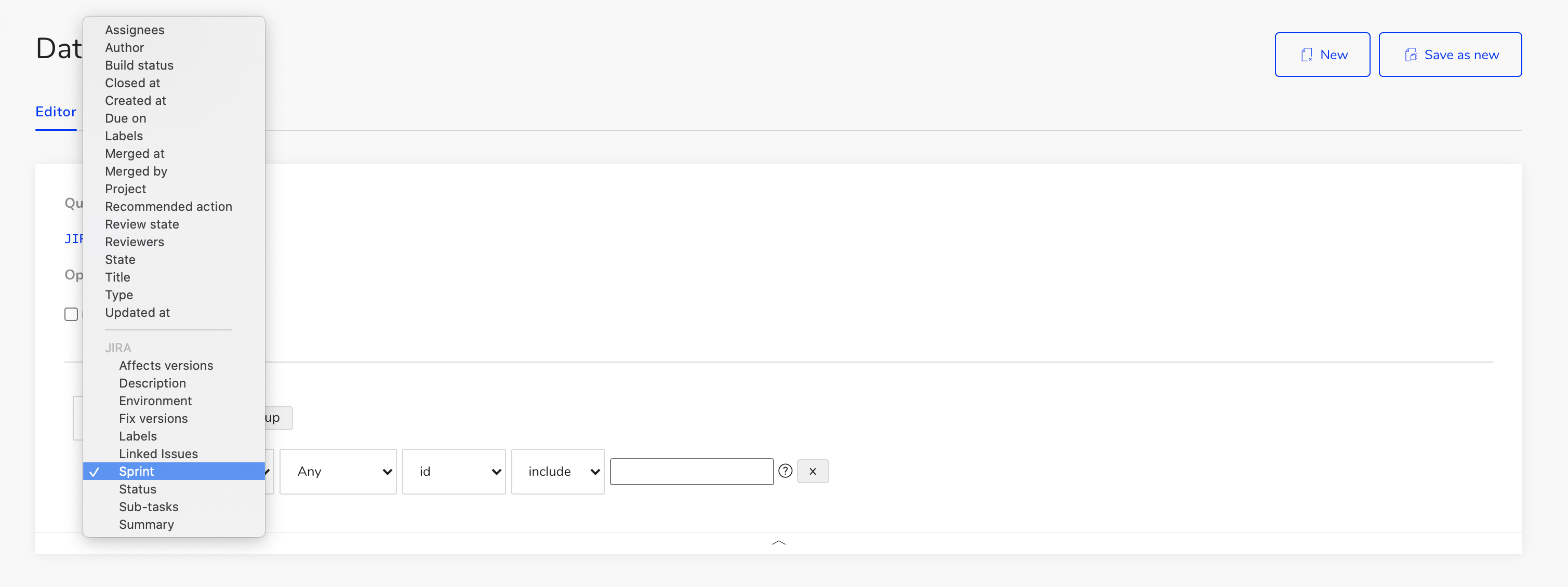The height and width of the screenshot is (587, 1568).
Task: Click the help question mark icon
Action: [x=785, y=471]
